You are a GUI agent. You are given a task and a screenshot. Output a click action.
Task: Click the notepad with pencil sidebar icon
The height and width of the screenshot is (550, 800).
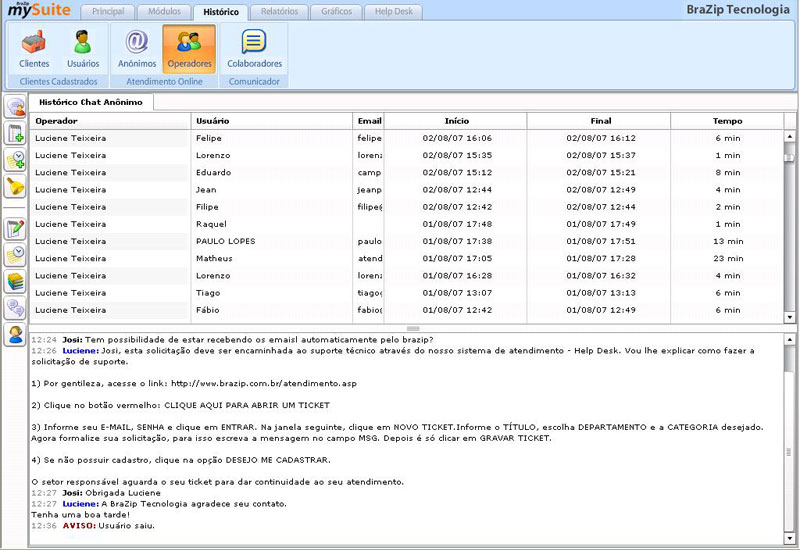tap(15, 229)
